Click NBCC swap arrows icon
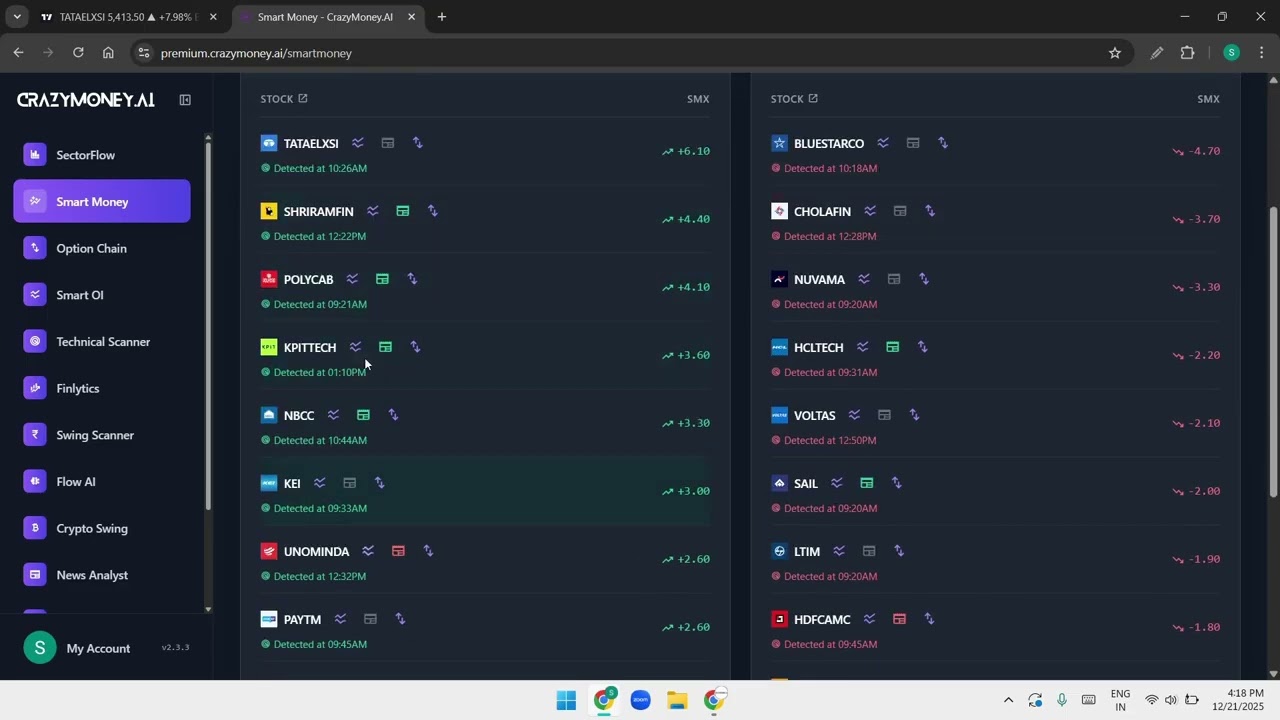Viewport: 1280px width, 720px height. tap(393, 415)
